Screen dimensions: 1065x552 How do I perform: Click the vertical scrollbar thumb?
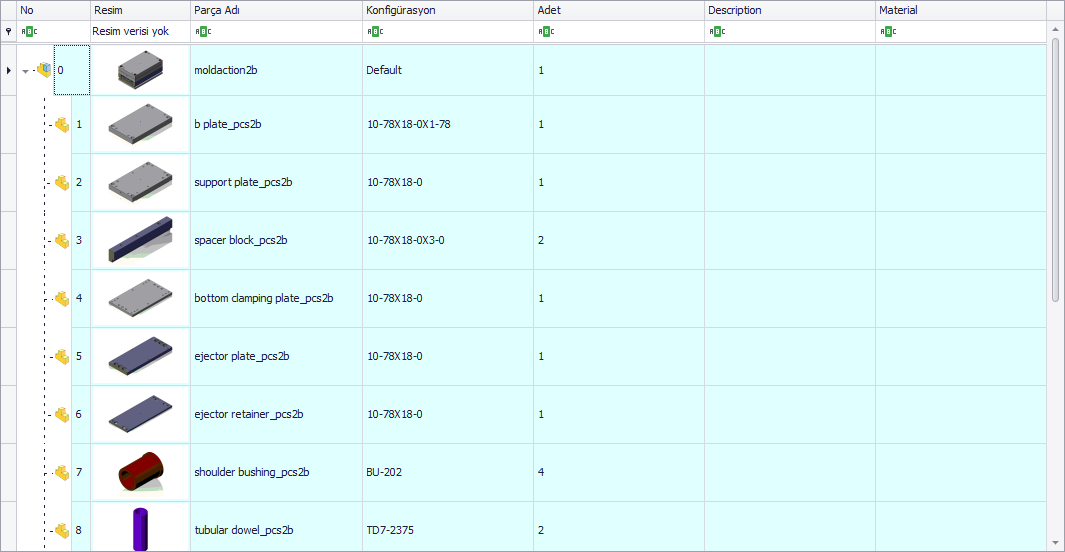[x=1055, y=170]
